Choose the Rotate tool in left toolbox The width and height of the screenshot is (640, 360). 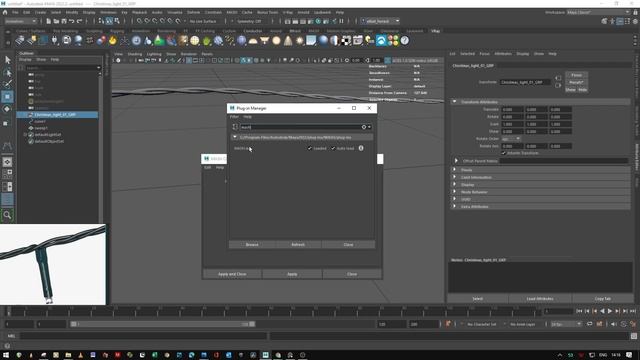pos(7,109)
